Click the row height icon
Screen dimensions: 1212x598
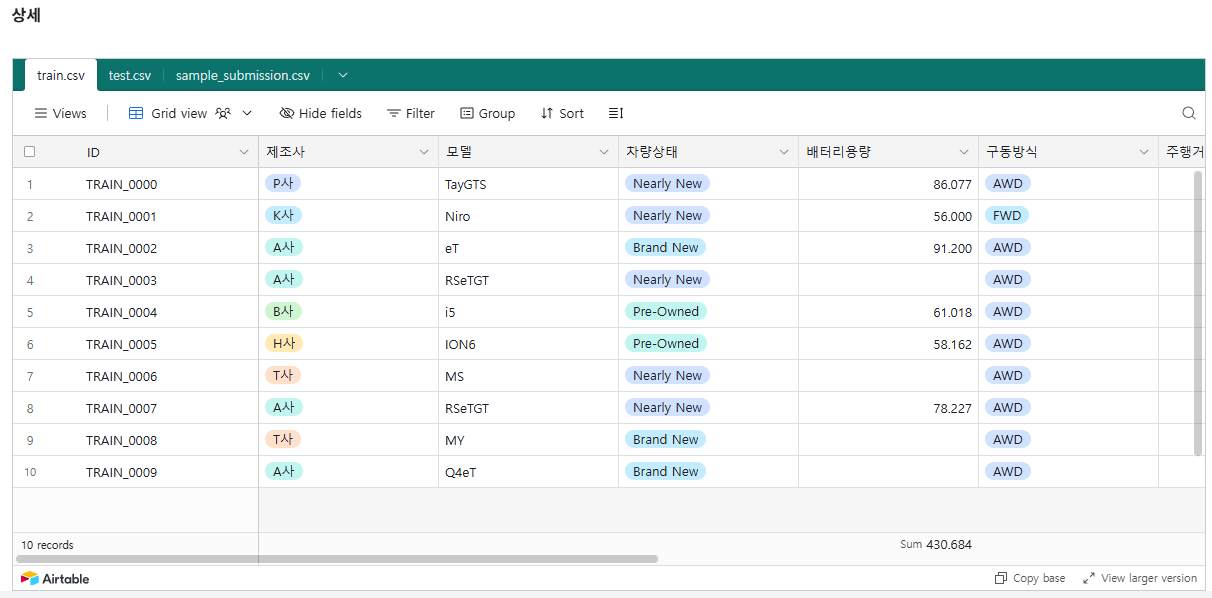click(616, 113)
